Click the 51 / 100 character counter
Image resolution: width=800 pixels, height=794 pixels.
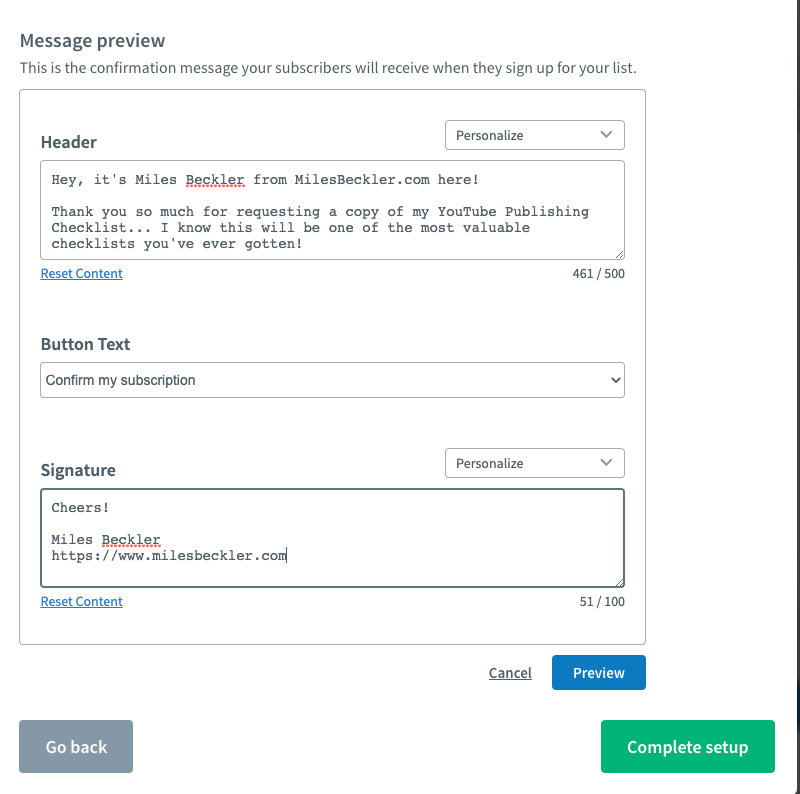(x=602, y=601)
